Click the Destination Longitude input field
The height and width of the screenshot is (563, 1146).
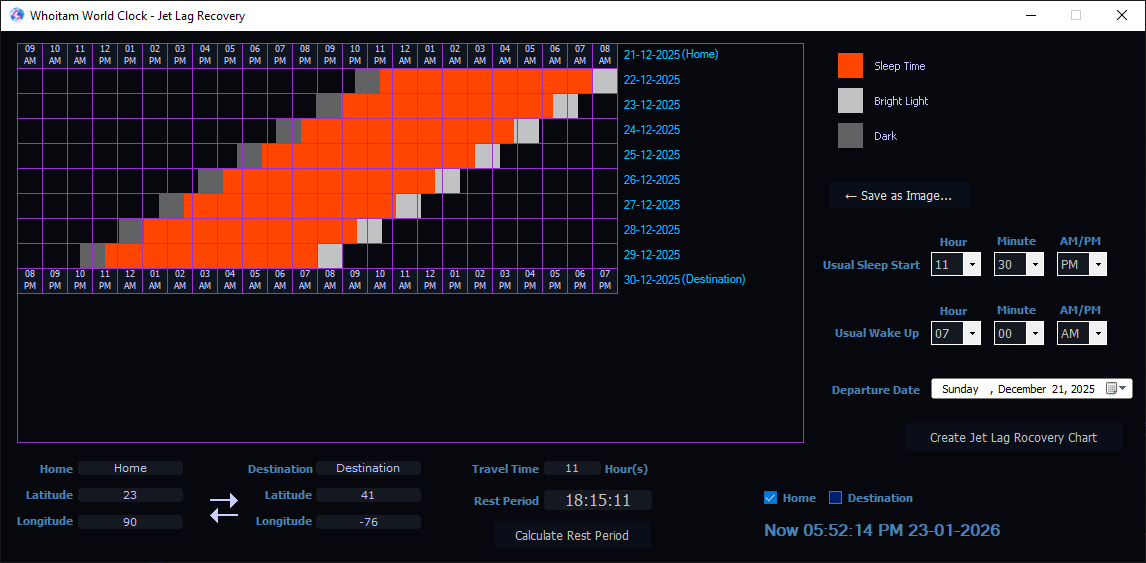click(x=368, y=521)
